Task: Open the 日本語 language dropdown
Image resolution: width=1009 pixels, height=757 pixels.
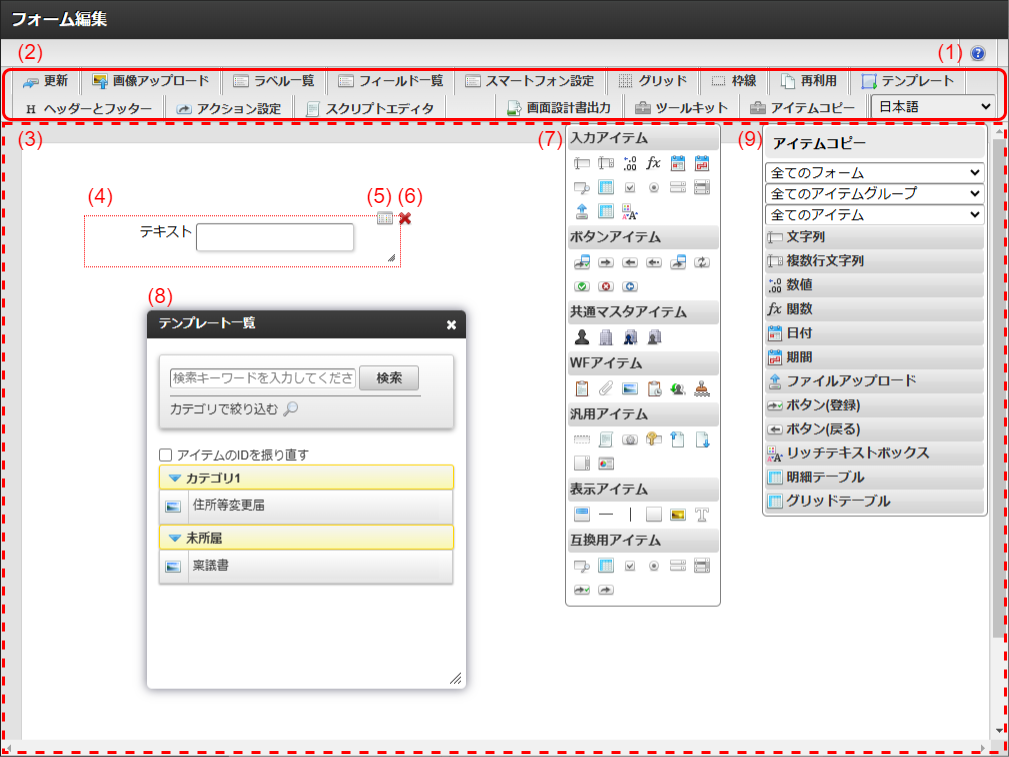Action: point(932,106)
